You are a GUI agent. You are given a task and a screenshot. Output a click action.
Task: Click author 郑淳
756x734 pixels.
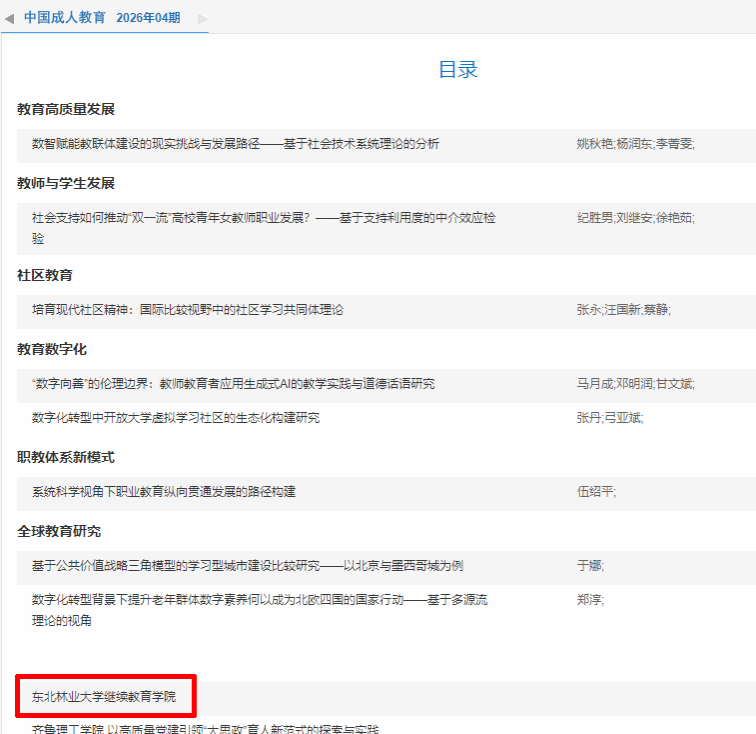(x=588, y=600)
